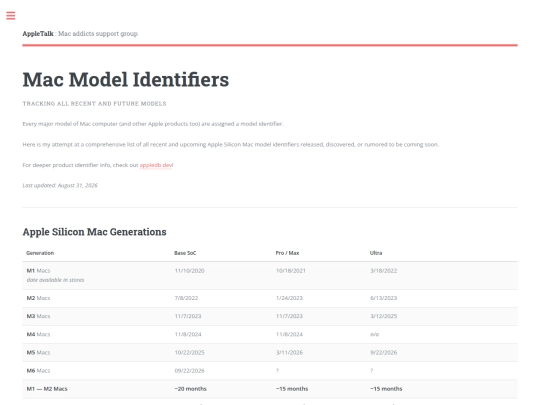The height and width of the screenshot is (405, 540).
Task: Select the M4 Macs row label
Action: click(x=38, y=334)
